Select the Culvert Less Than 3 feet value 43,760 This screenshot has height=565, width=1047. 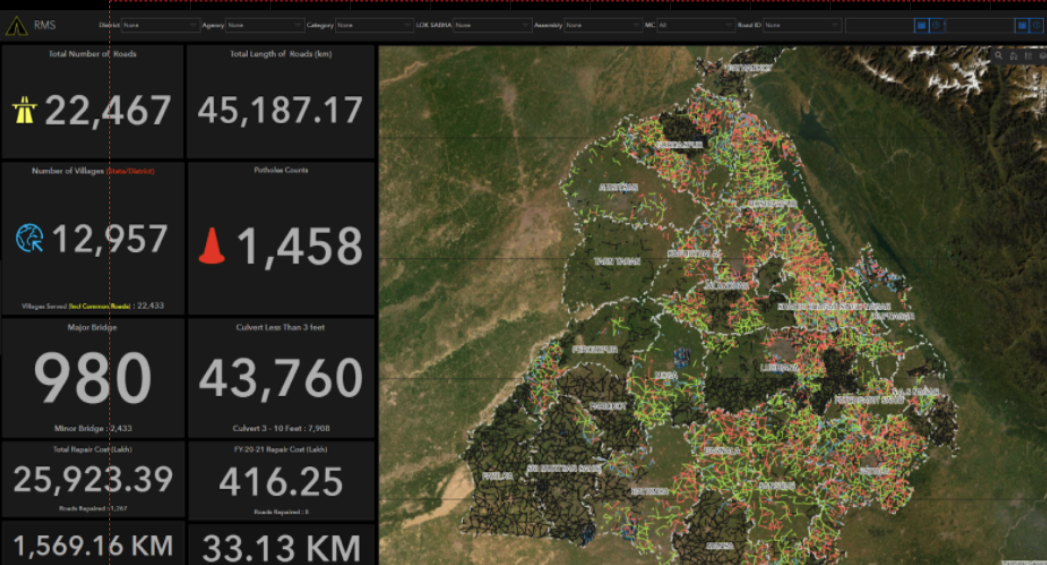[281, 379]
